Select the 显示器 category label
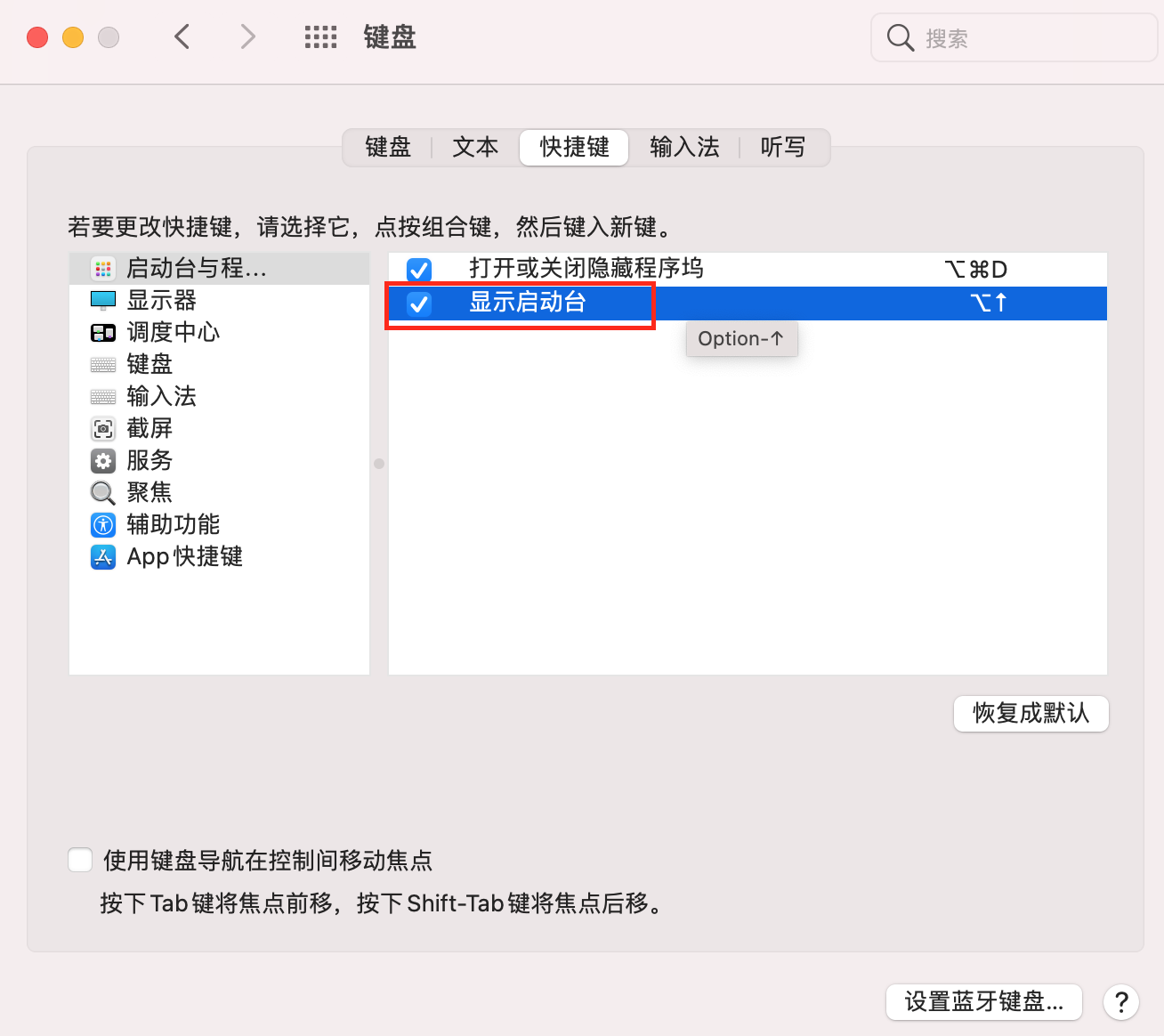The image size is (1164, 1036). click(161, 300)
